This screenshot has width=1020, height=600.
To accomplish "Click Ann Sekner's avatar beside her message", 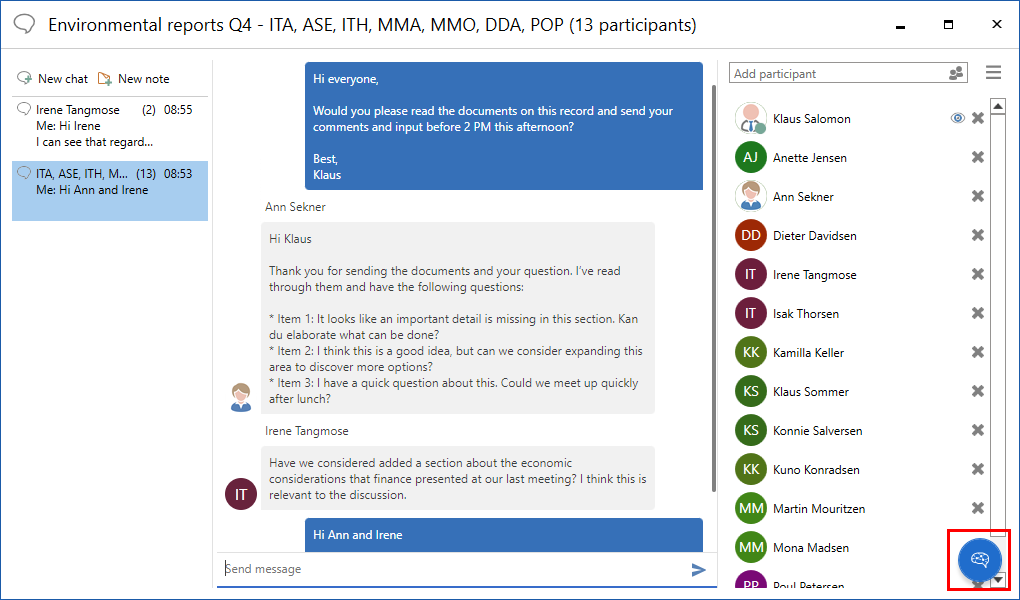I will 241,397.
